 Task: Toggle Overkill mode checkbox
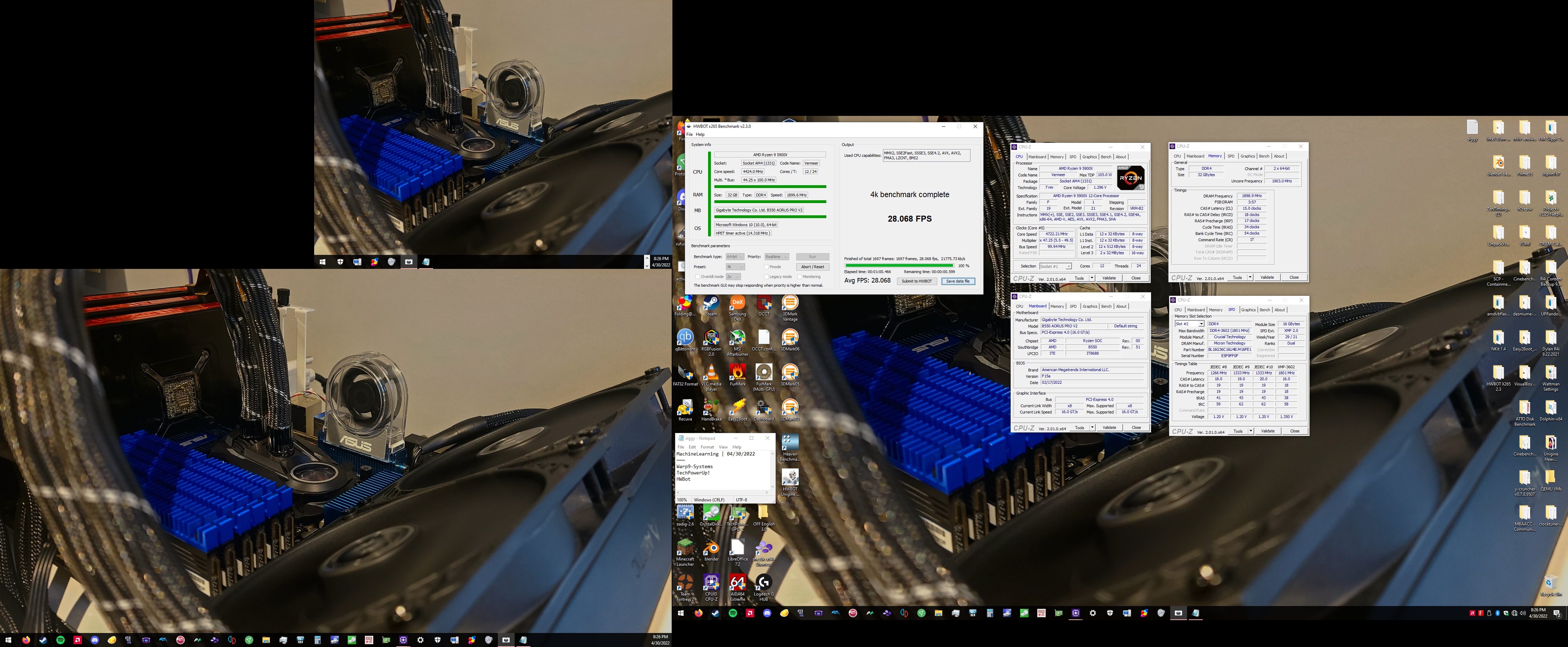698,277
